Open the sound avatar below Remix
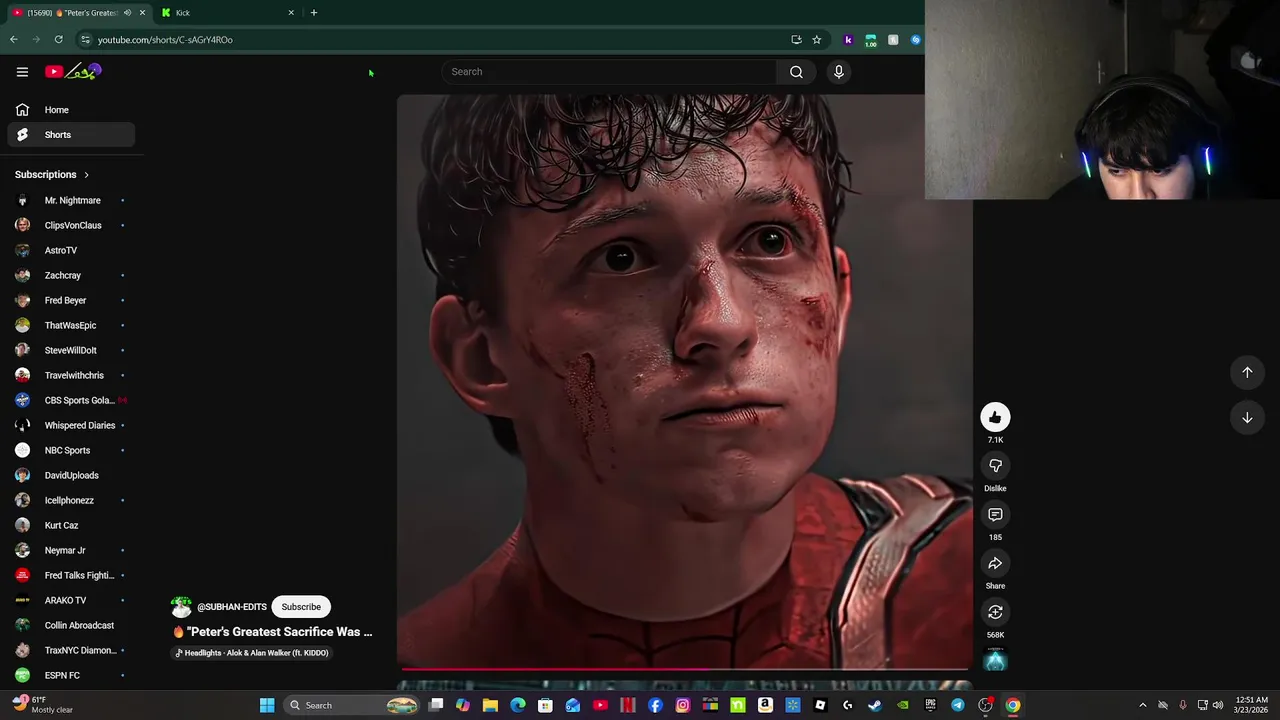1280x720 pixels. coord(995,660)
